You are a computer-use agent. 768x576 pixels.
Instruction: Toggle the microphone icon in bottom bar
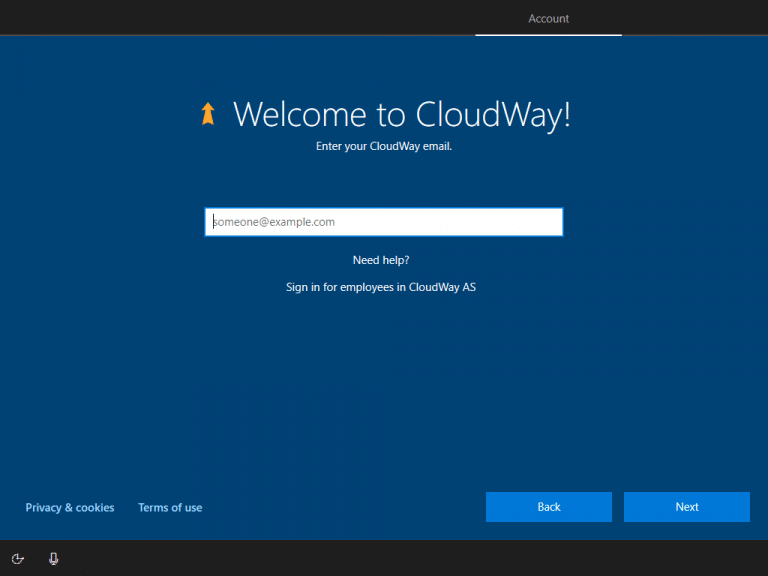click(53, 559)
